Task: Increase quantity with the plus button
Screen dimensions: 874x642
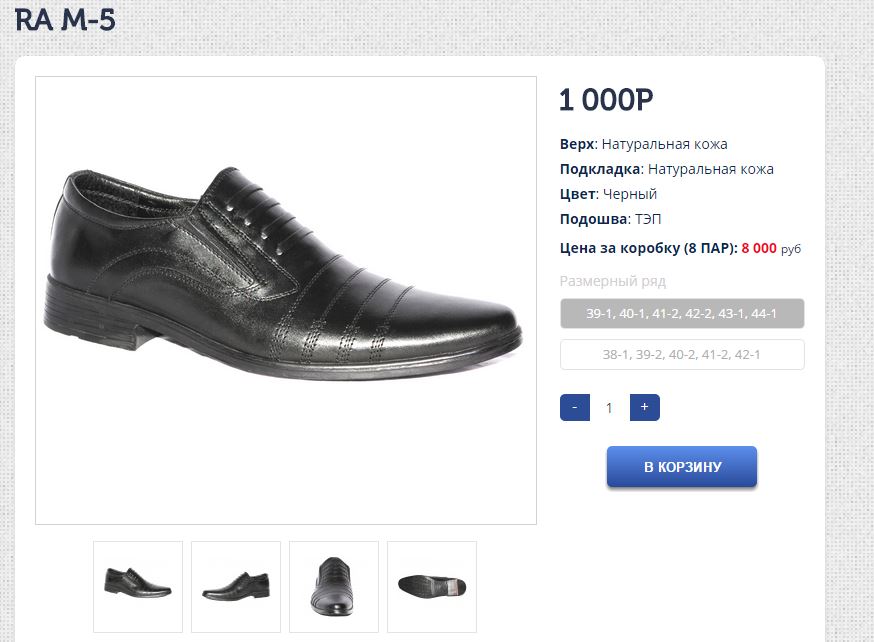Action: [x=644, y=408]
